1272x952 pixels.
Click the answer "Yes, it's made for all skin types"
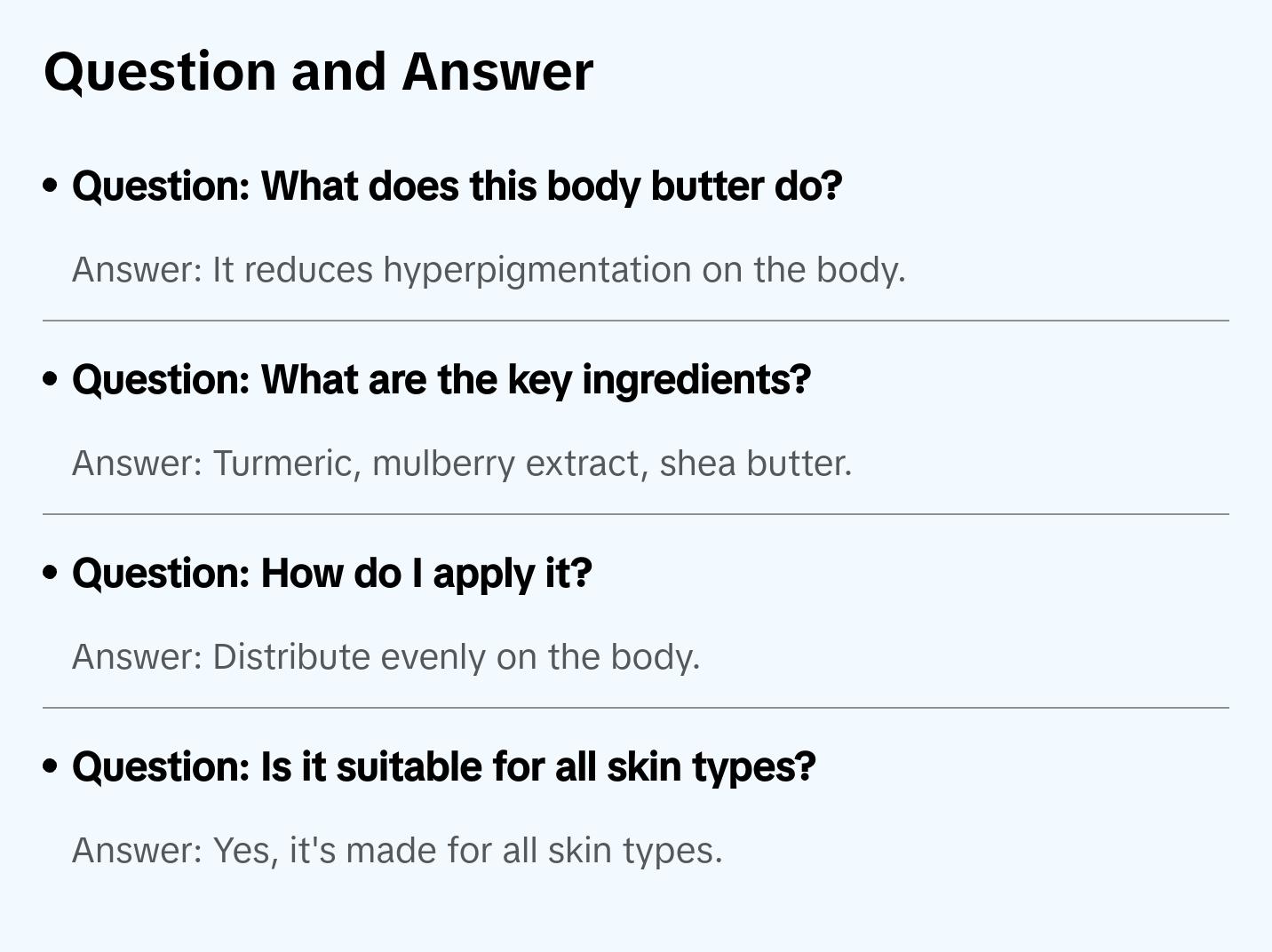pos(397,851)
